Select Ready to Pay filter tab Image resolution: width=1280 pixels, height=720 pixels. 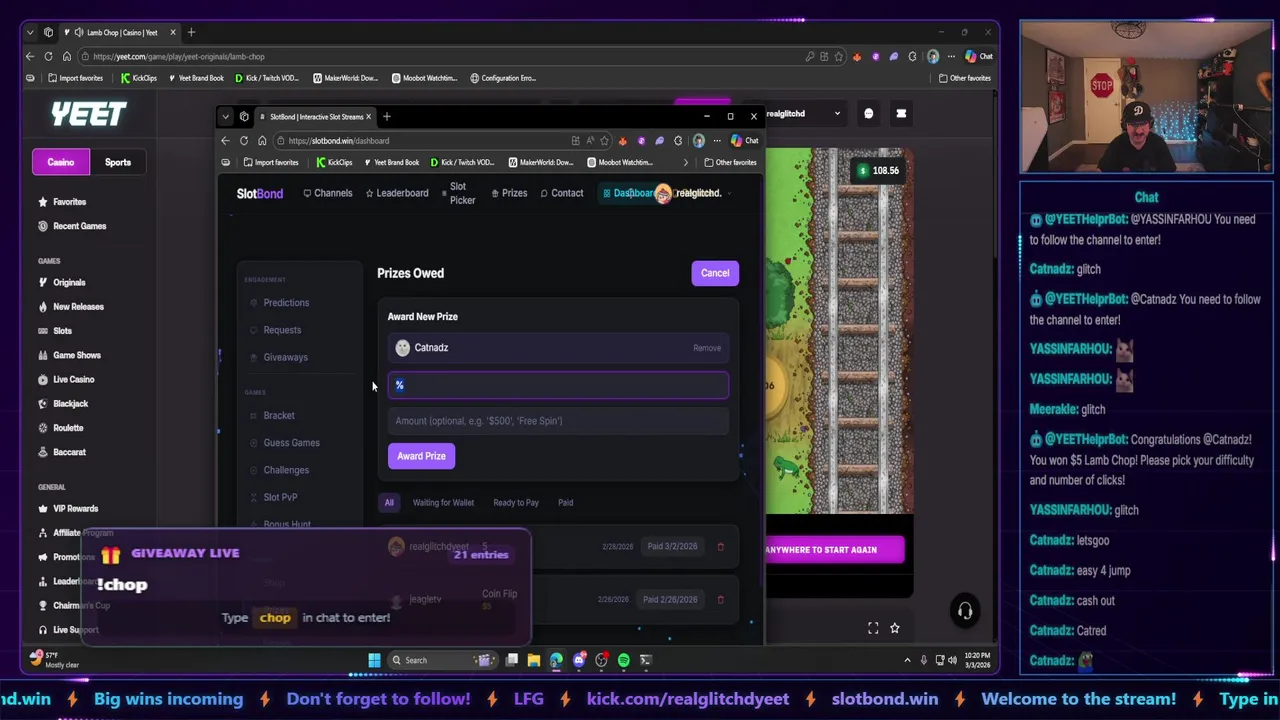click(x=516, y=503)
